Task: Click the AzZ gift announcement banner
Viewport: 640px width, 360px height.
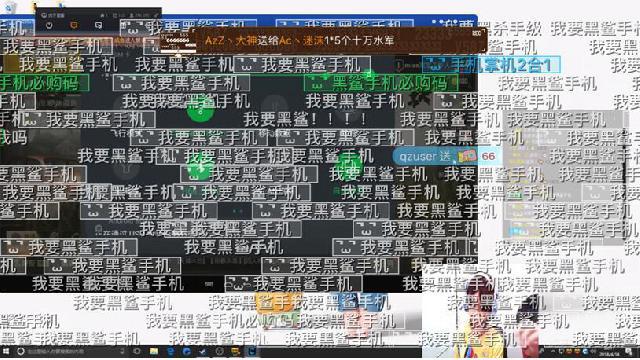Action: click(341, 40)
